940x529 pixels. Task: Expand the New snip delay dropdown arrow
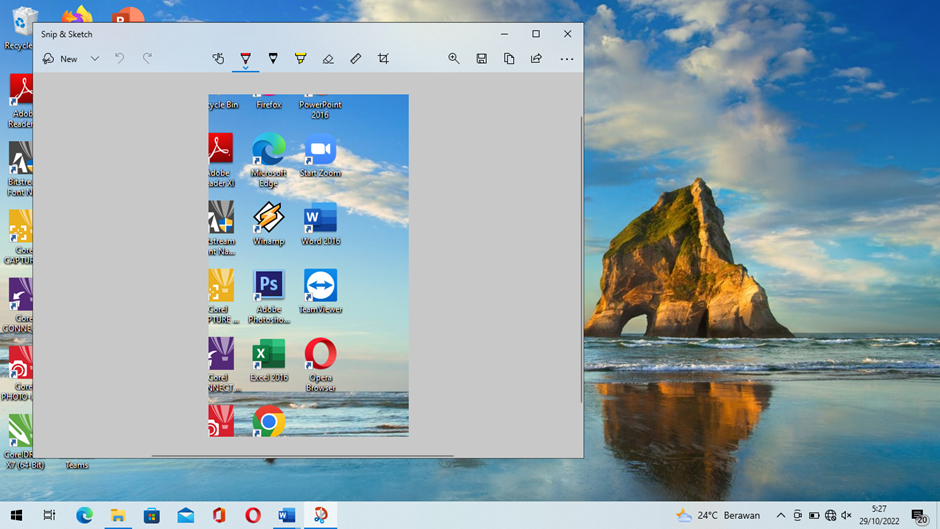(95, 59)
